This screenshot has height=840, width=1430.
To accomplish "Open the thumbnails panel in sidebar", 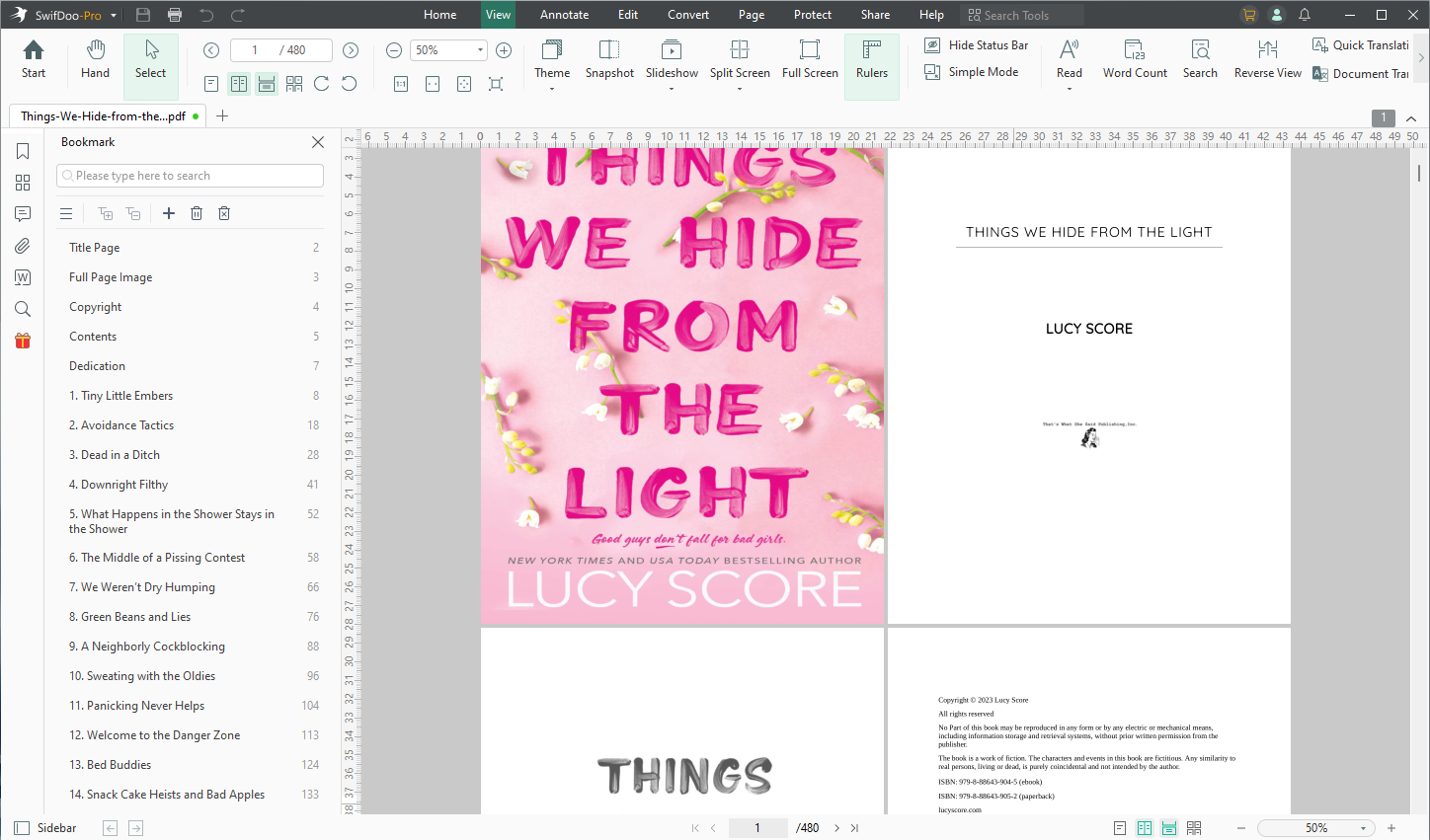I will point(23,183).
